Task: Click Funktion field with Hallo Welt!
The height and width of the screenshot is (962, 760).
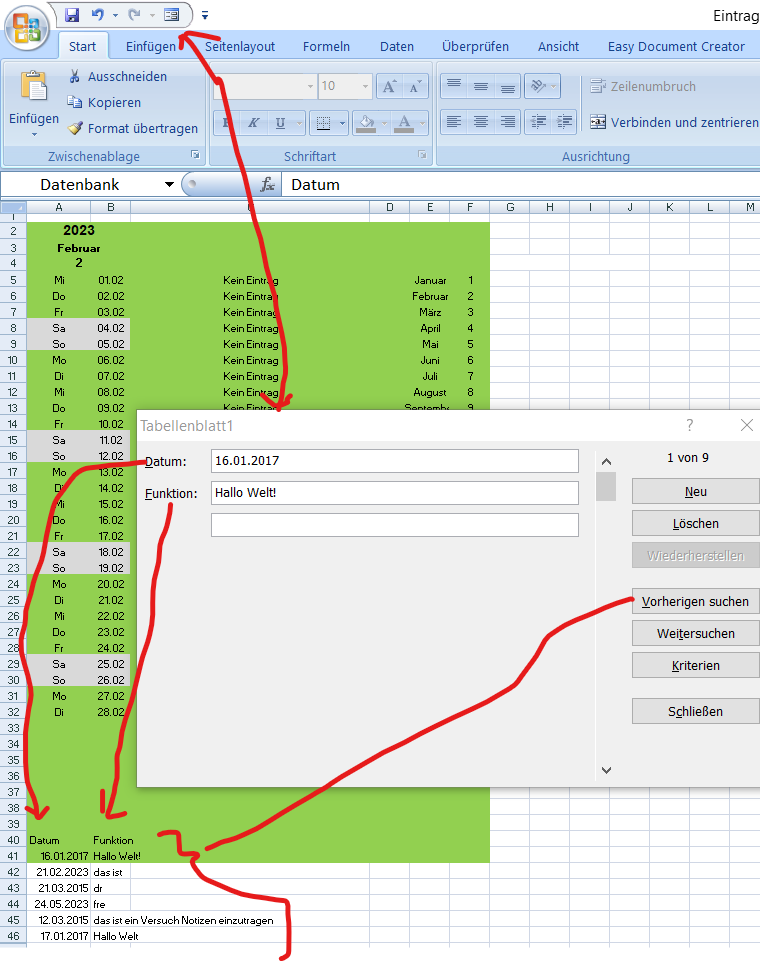Action: pos(394,493)
